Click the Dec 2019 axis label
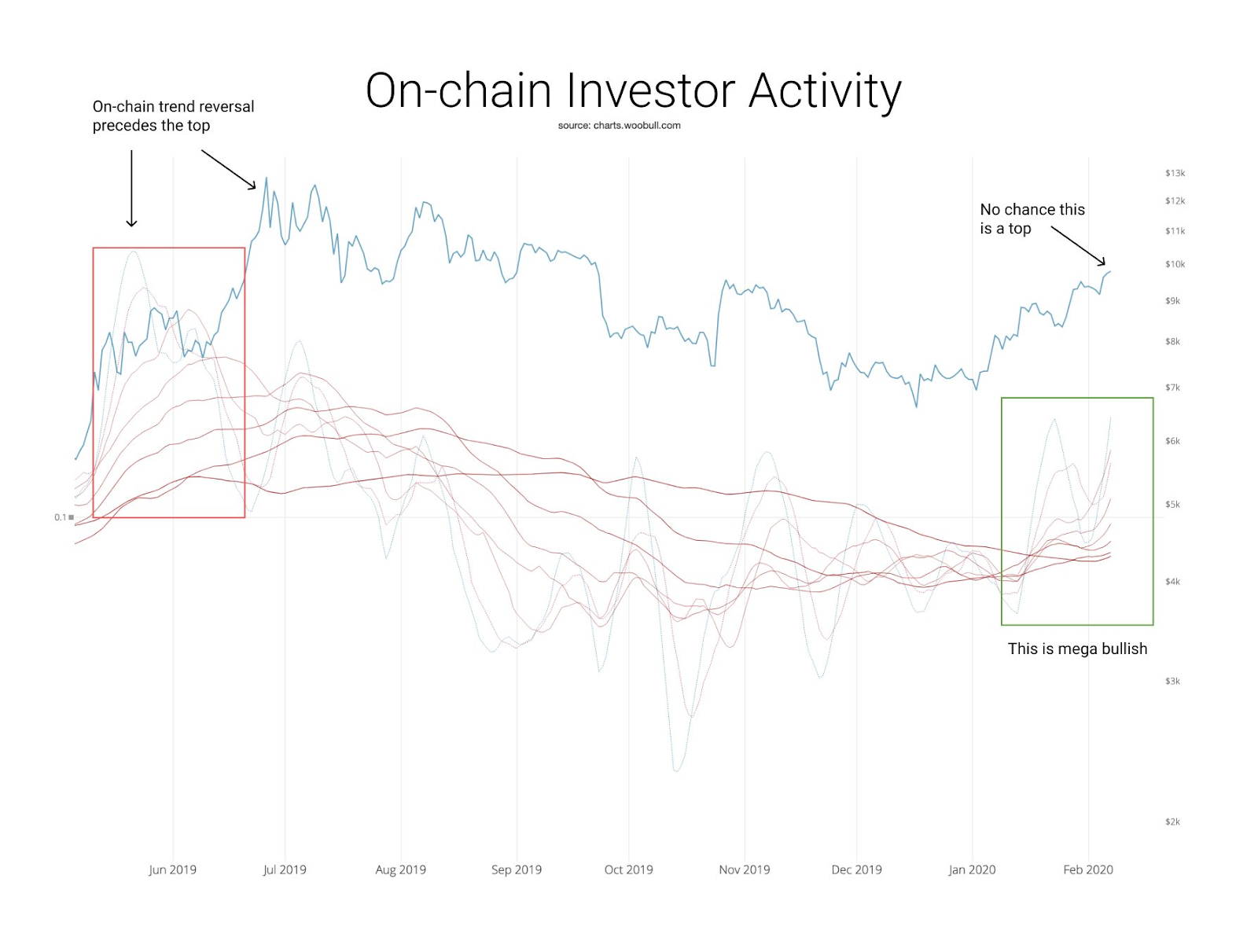Screen dimensions: 1258x952 coord(856,869)
